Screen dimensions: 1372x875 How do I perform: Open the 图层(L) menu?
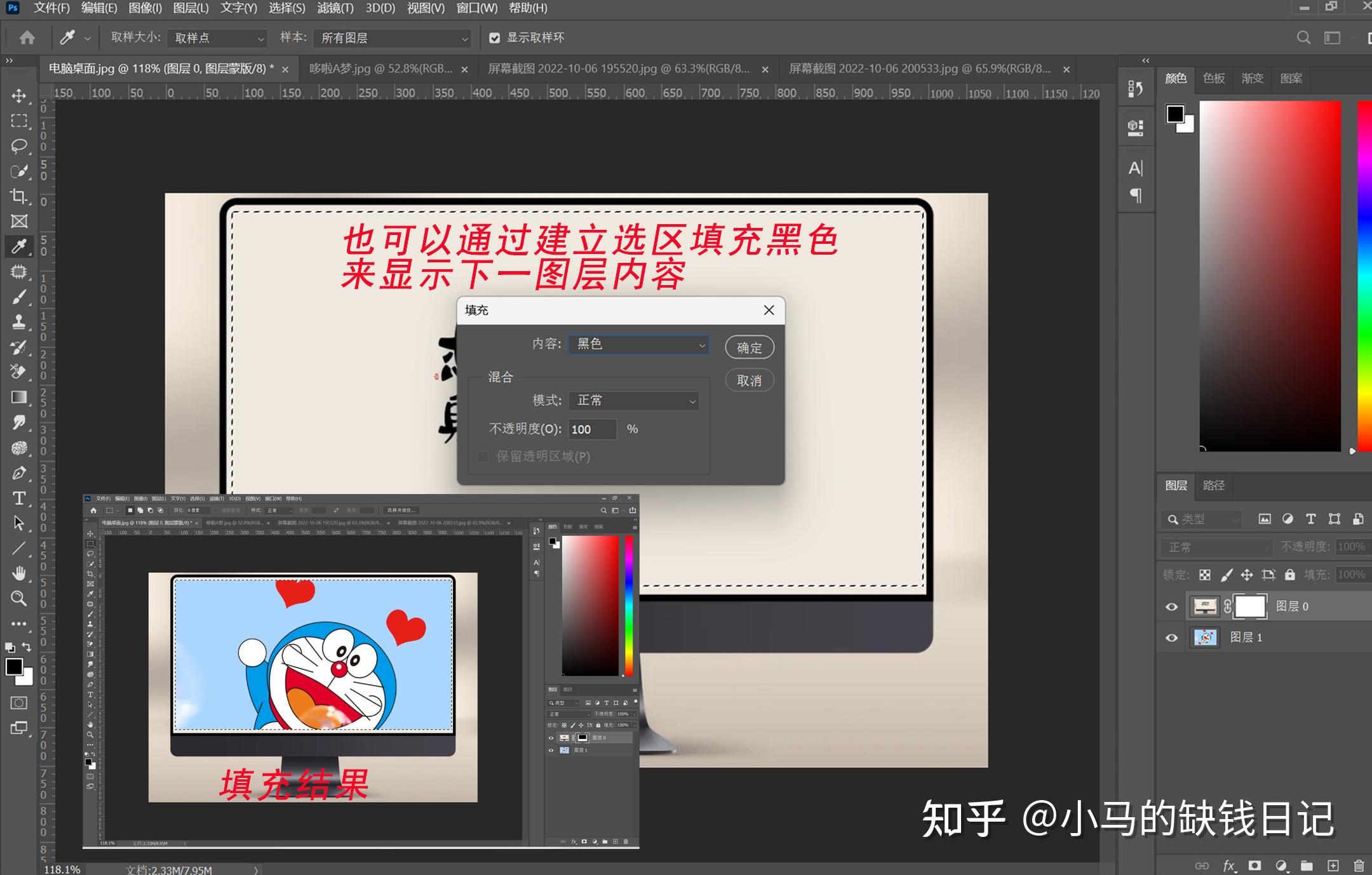191,8
